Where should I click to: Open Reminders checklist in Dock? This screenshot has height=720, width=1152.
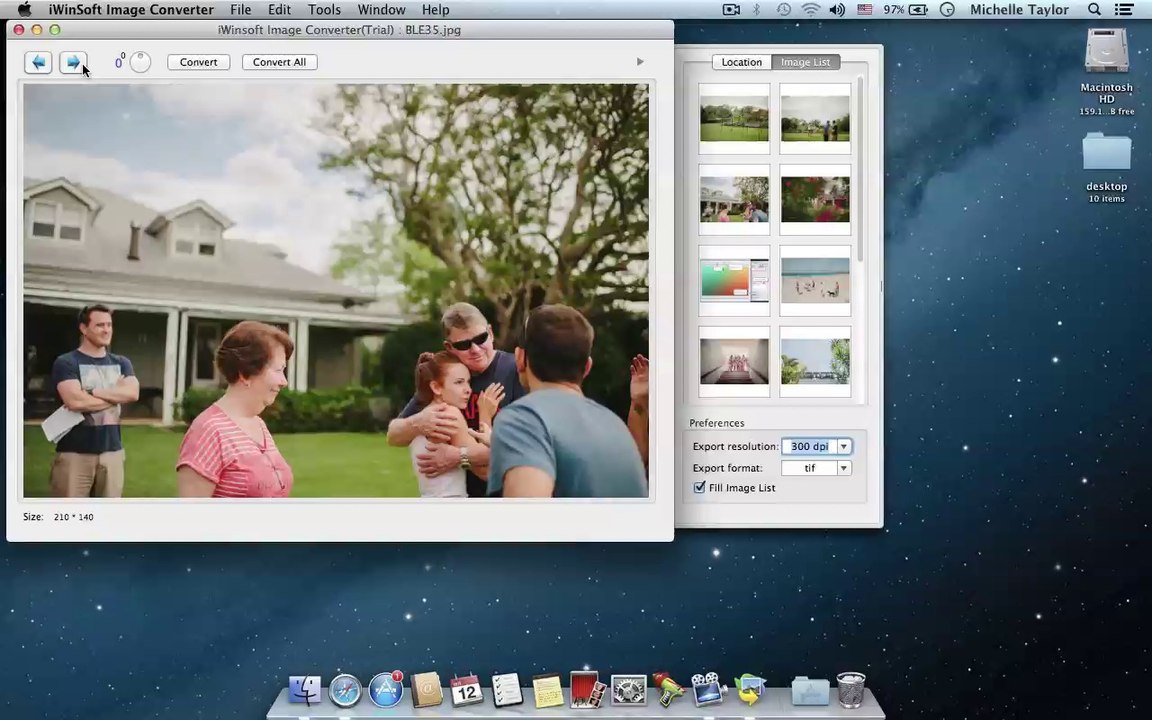coord(507,690)
